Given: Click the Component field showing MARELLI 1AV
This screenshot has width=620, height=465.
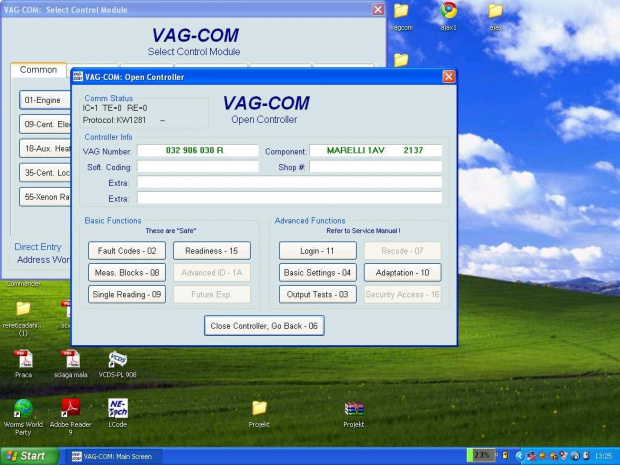Looking at the screenshot, I should tap(376, 151).
